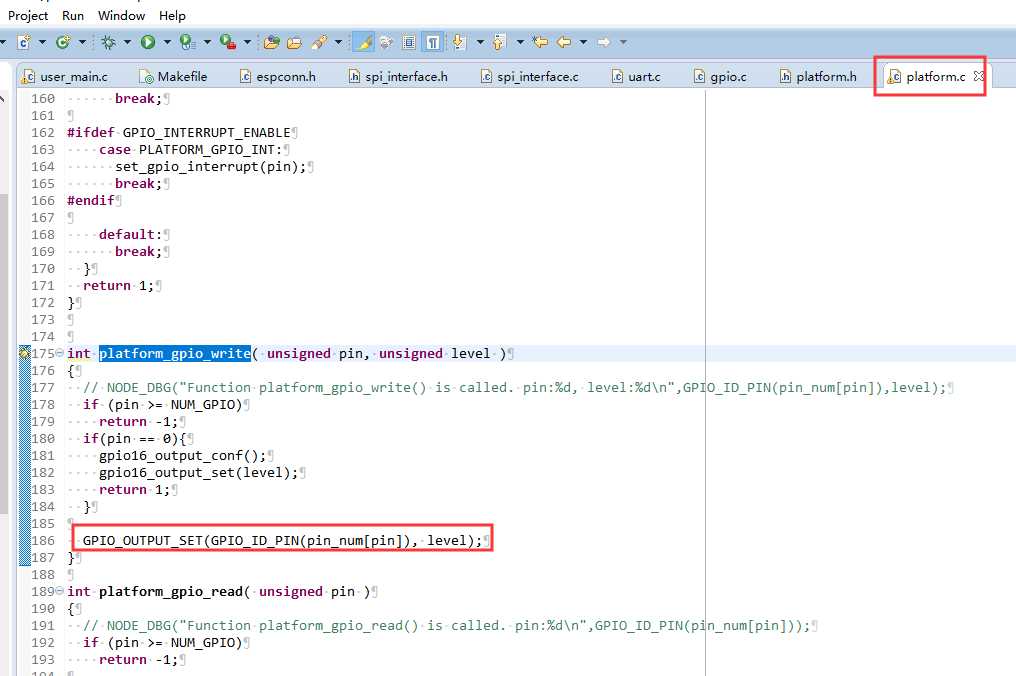The image size is (1016, 676).
Task: Click #endif on line 166
Action: (91, 201)
